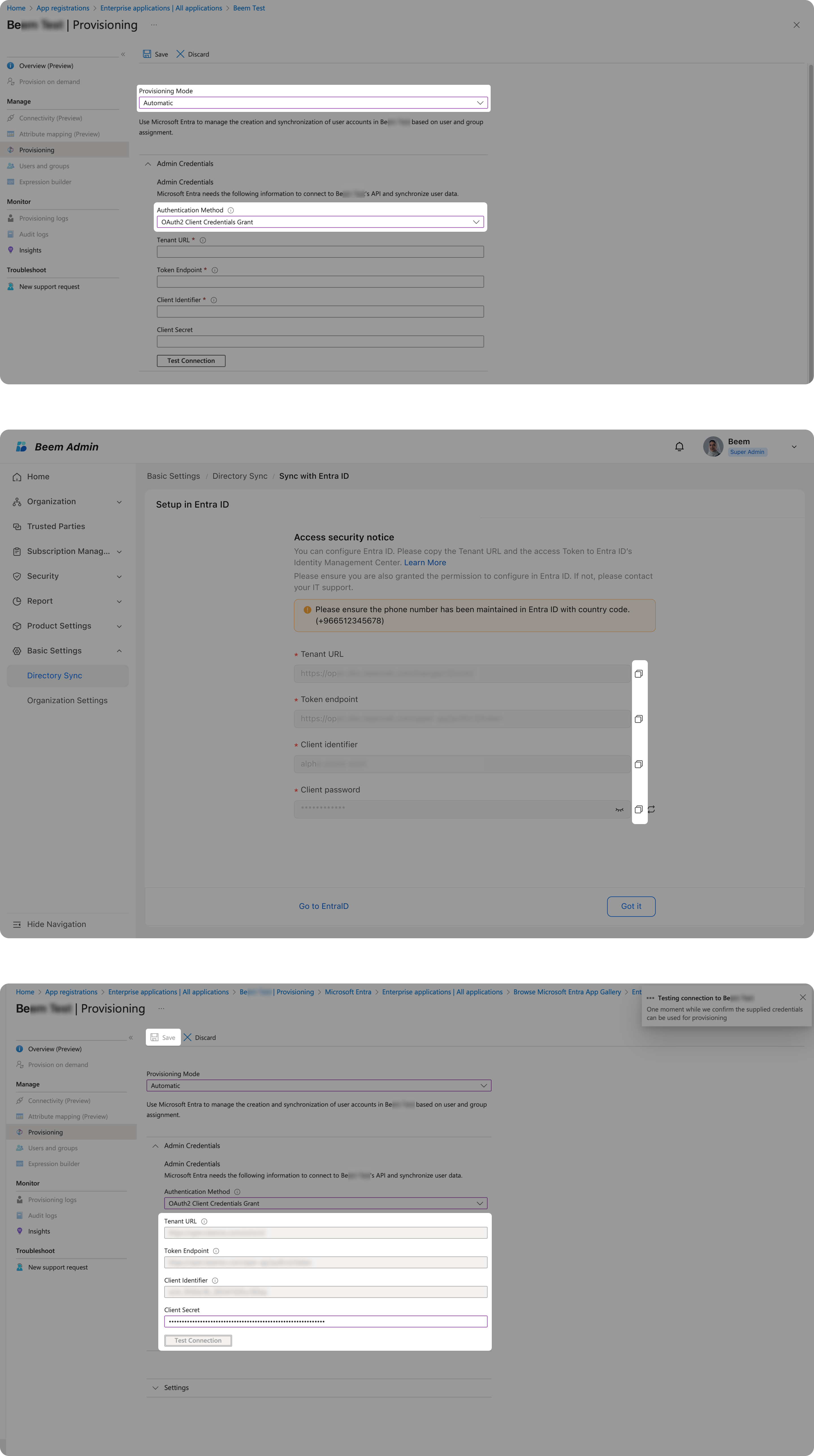Image resolution: width=814 pixels, height=1456 pixels.
Task: Focus the filled Client Secret field in the lower Provisioning screenshot
Action: tap(326, 1321)
